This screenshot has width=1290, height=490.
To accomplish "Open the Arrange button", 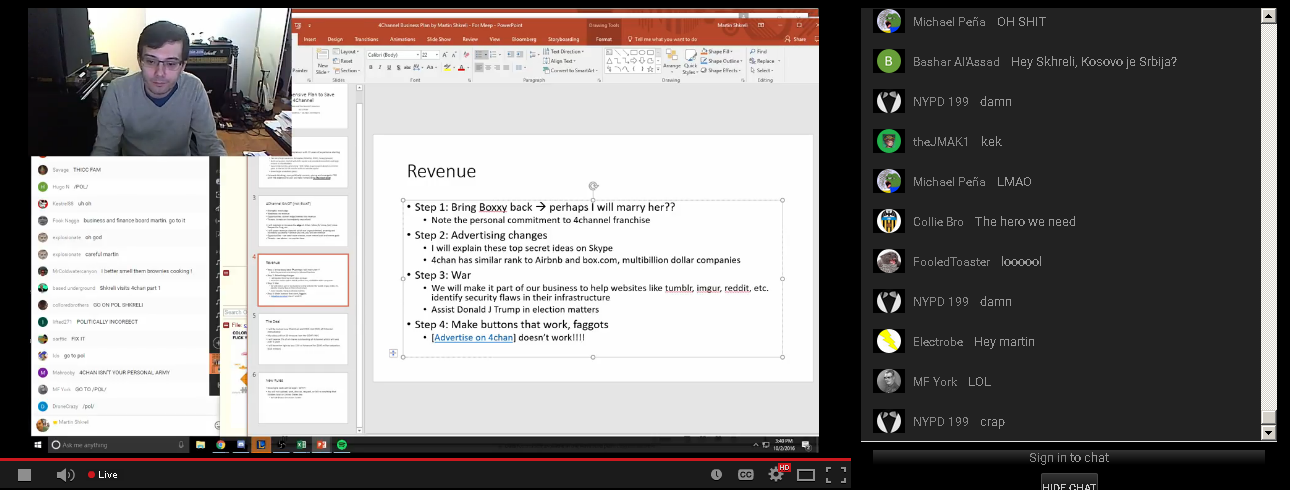I will tap(672, 60).
